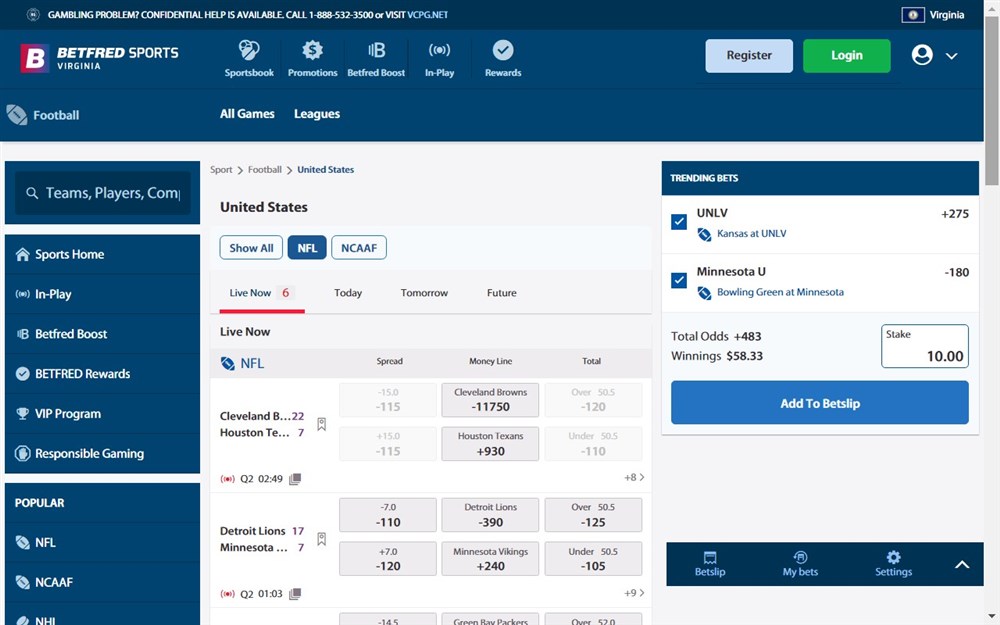Image resolution: width=1000 pixels, height=625 pixels.
Task: Click the search magnifier icon
Action: 32,193
